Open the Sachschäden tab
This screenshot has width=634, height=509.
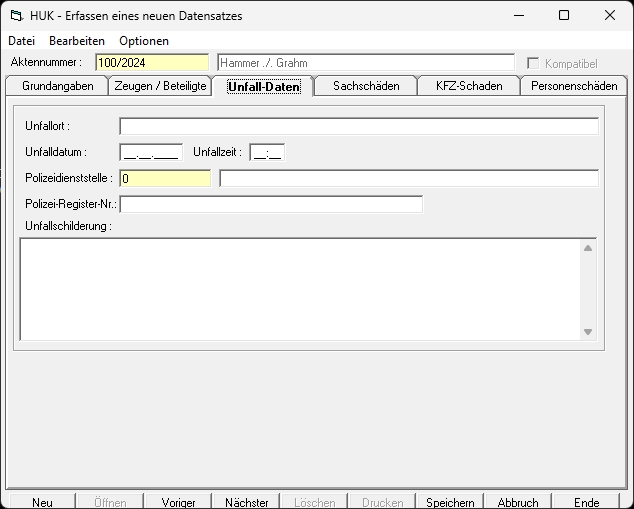[365, 86]
